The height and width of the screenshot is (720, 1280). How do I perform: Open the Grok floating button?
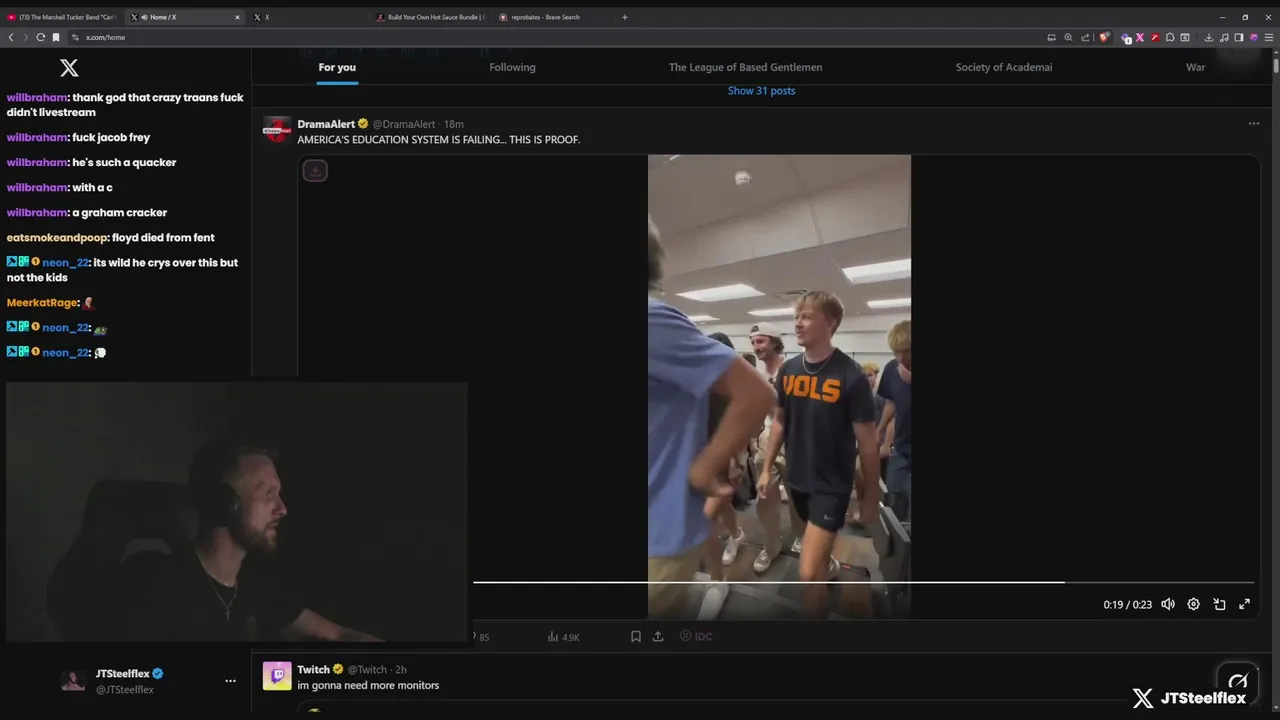pos(1238,681)
